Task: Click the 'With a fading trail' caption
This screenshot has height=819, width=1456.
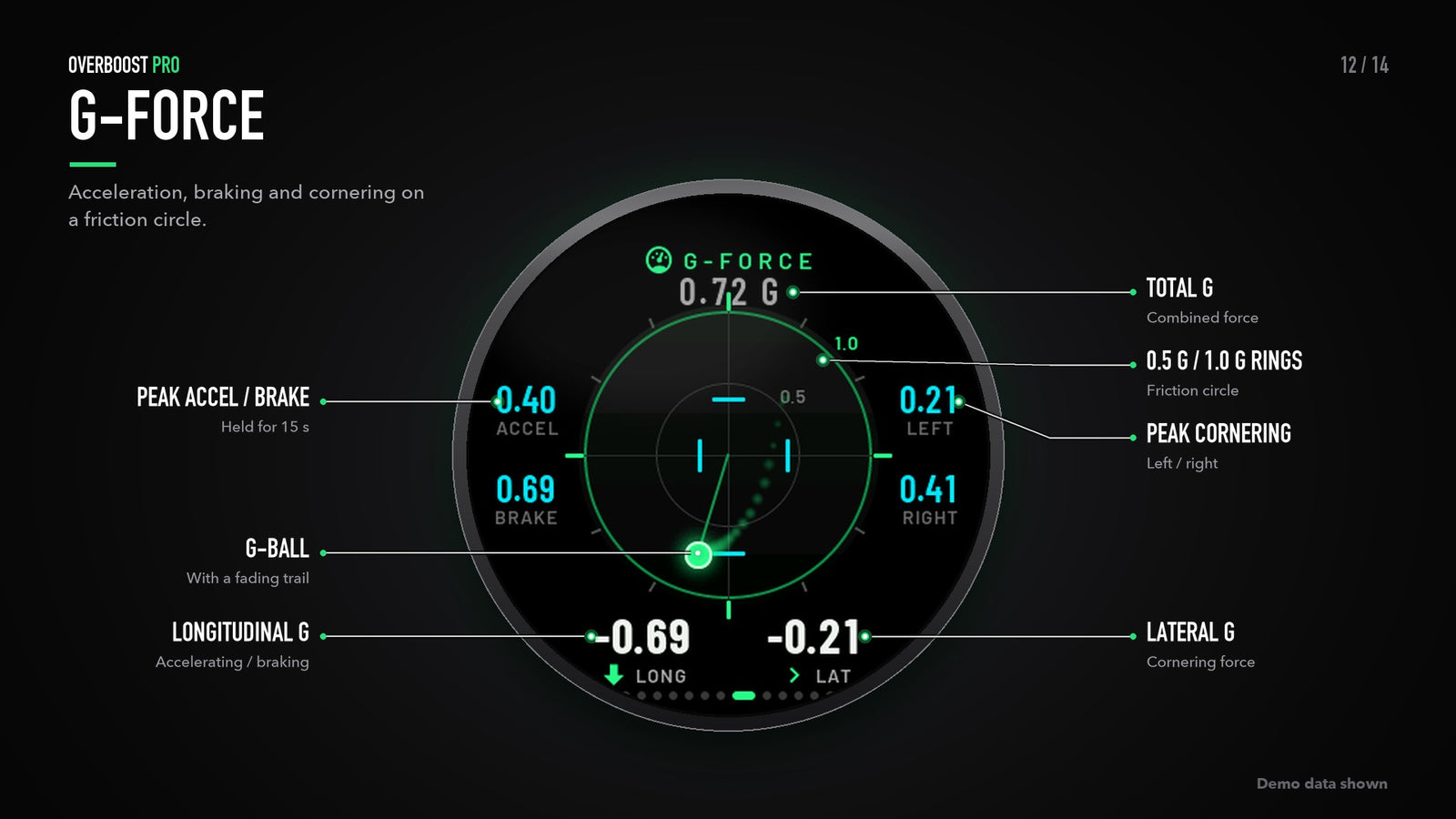Action: pos(248,578)
